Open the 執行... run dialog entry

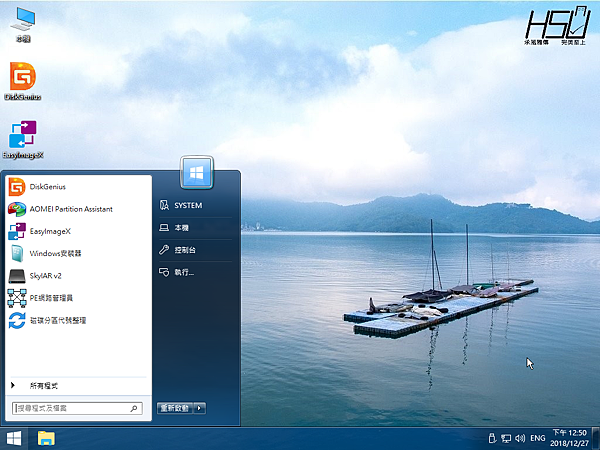(x=195, y=272)
